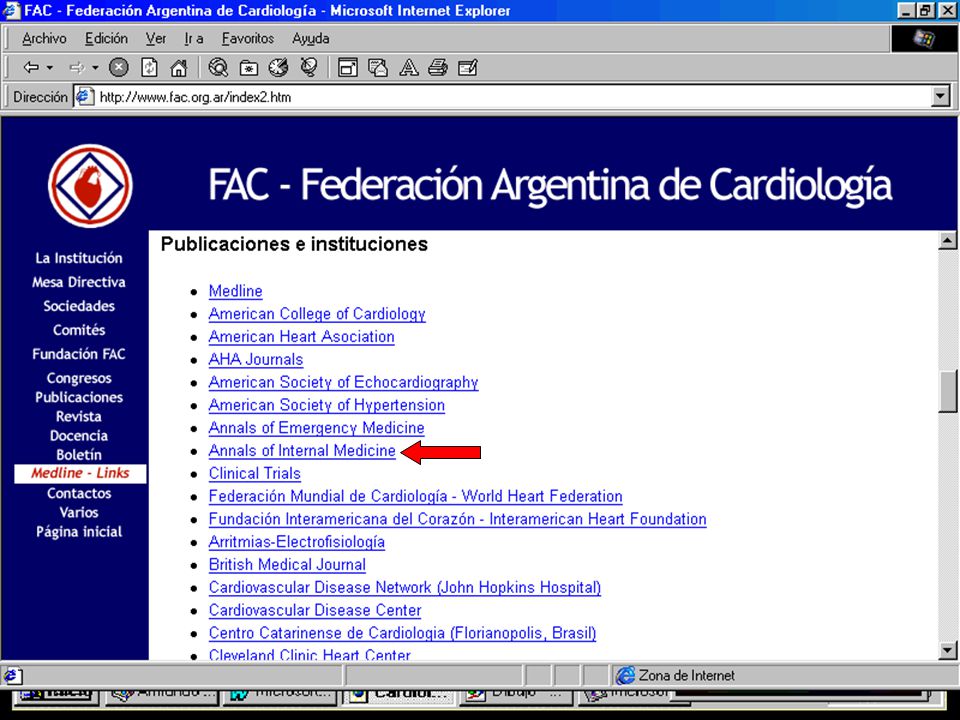Open the Ir a menu
960x720 pixels.
(193, 39)
